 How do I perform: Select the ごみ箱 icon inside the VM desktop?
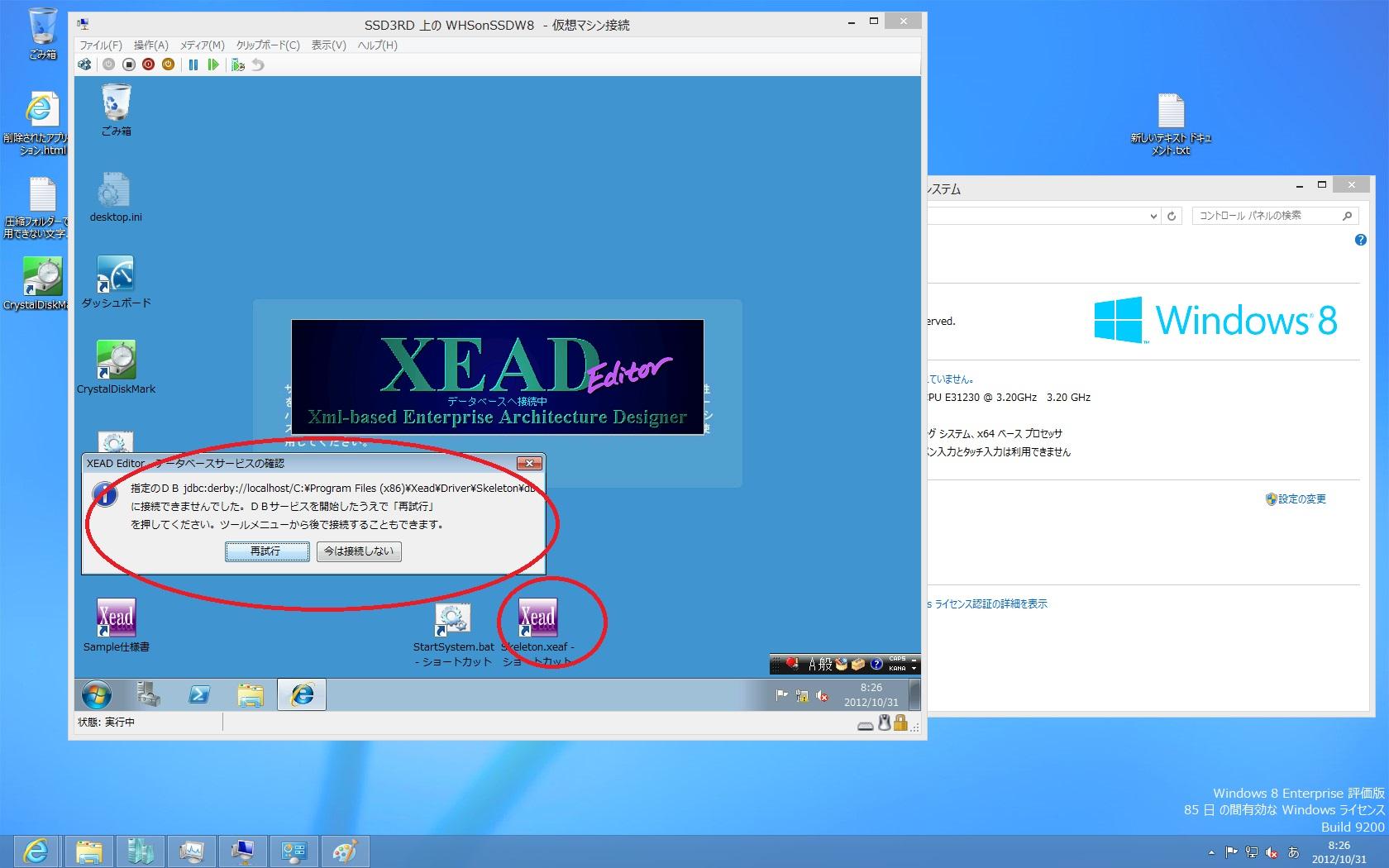point(116,110)
